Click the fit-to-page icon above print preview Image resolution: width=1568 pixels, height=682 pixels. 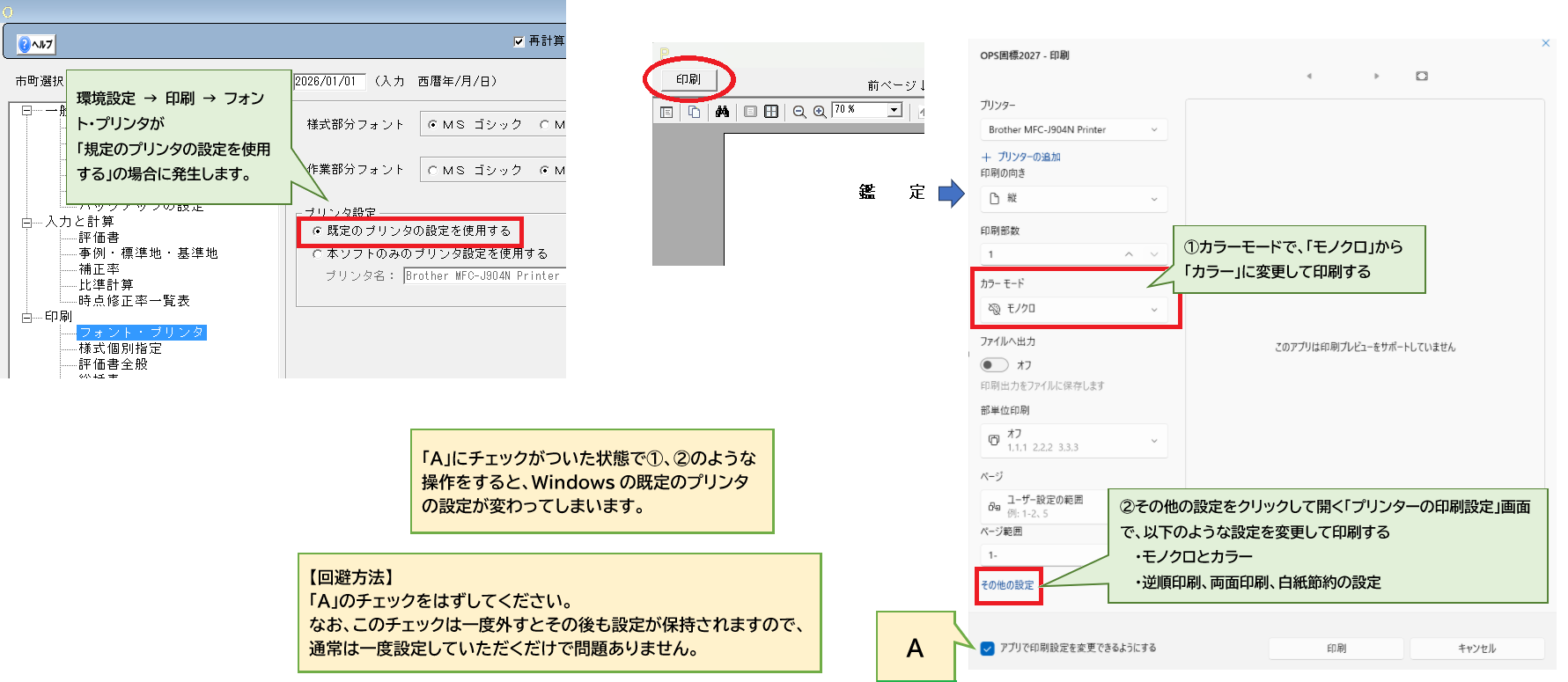click(1421, 77)
